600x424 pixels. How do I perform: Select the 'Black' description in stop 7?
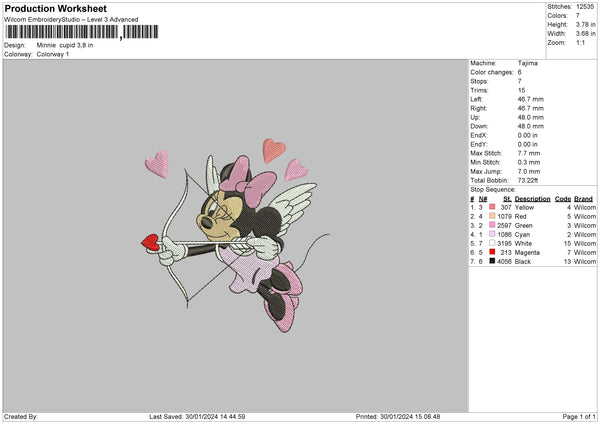pos(523,262)
